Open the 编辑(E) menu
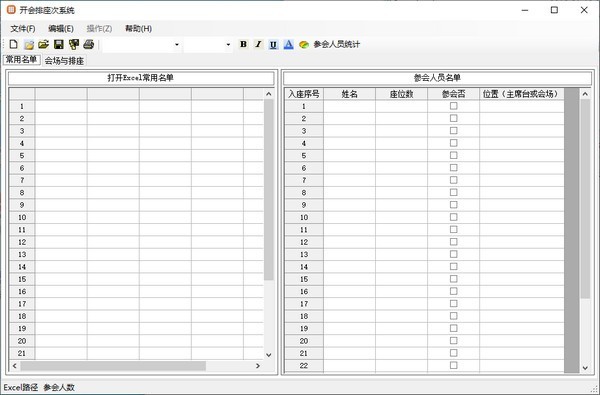Image resolution: width=600 pixels, height=395 pixels. [61, 29]
